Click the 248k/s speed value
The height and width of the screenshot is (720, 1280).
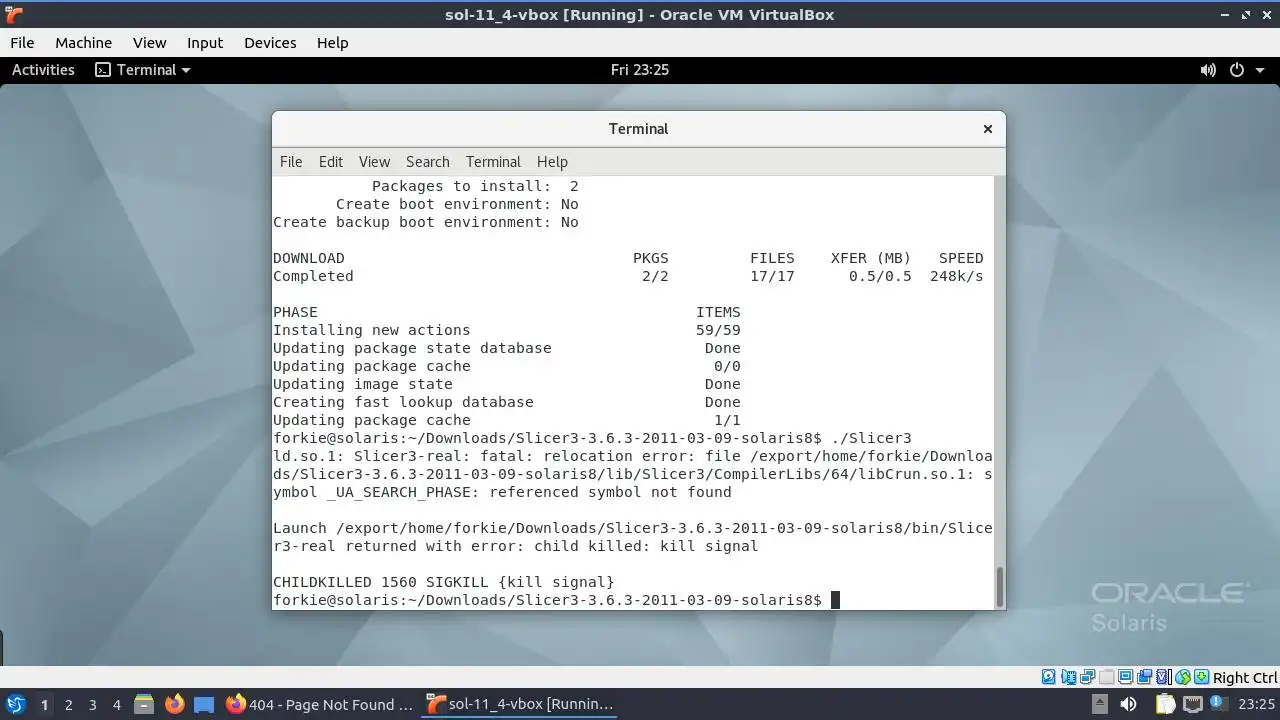(956, 276)
